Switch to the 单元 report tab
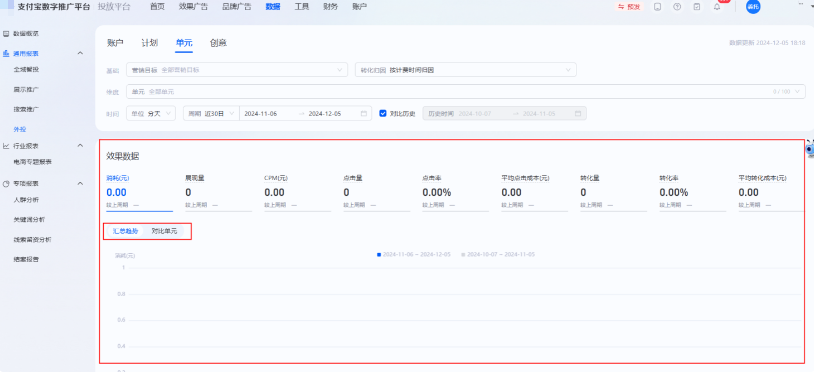 [x=184, y=43]
